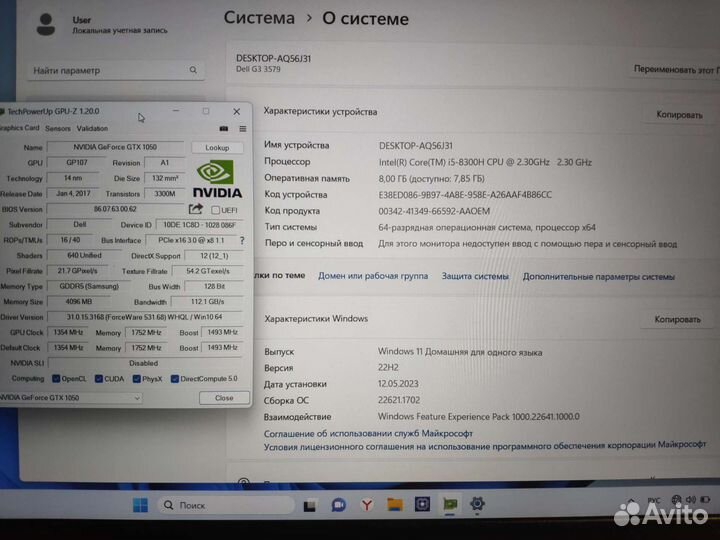Click the taskbar Поиск search box
The image size is (720, 540).
(x=226, y=505)
